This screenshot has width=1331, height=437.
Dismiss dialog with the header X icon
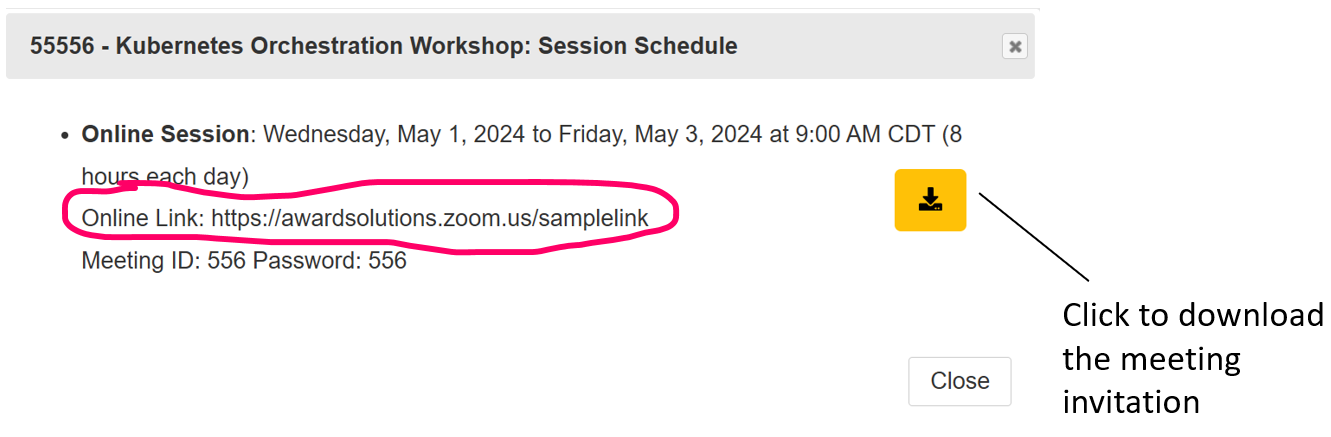click(x=1014, y=46)
